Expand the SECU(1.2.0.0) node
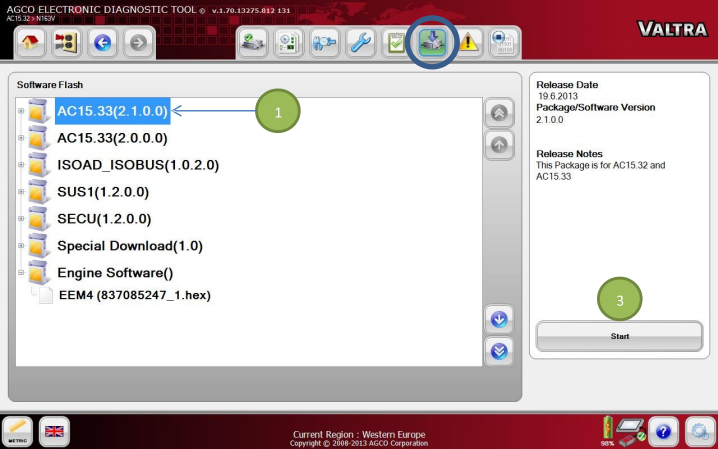Viewport: 718px width, 449px height. point(21,219)
